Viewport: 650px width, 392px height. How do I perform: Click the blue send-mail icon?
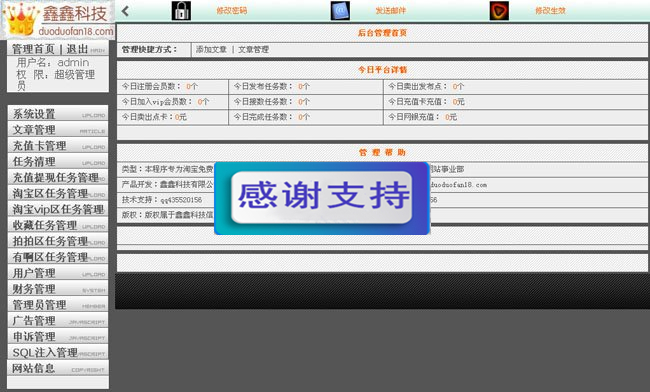[340, 11]
